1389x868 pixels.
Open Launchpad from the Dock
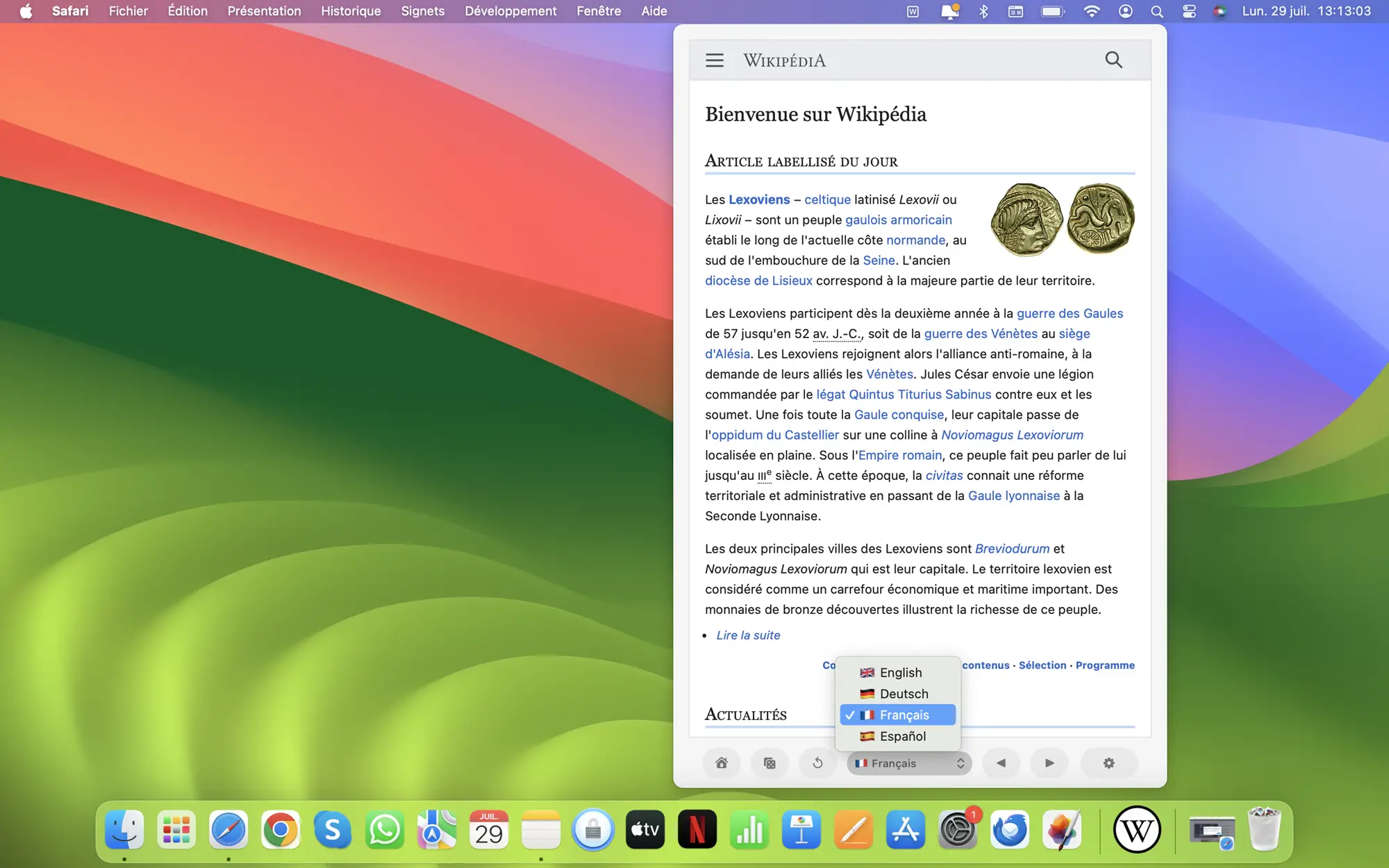coord(176,830)
